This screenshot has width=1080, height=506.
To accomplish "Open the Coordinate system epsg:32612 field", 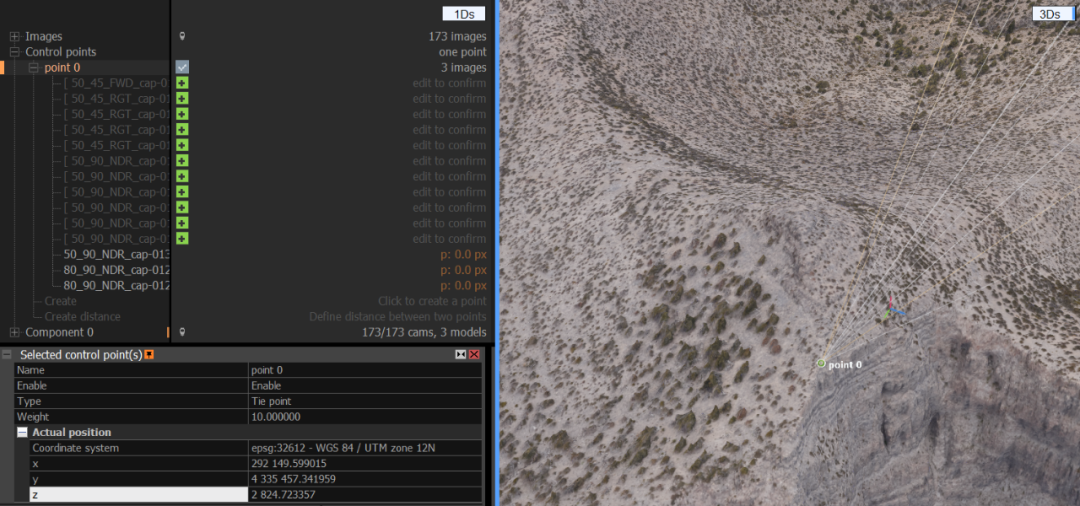I will (365, 448).
